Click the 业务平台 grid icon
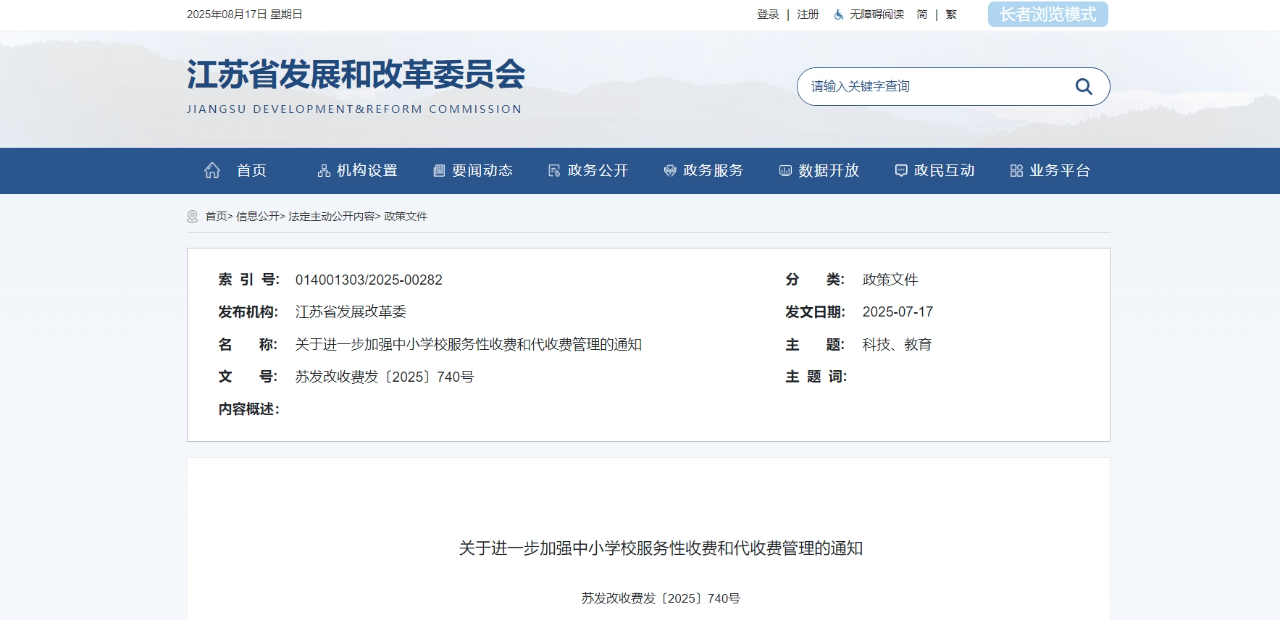This screenshot has width=1280, height=620. (x=1016, y=171)
